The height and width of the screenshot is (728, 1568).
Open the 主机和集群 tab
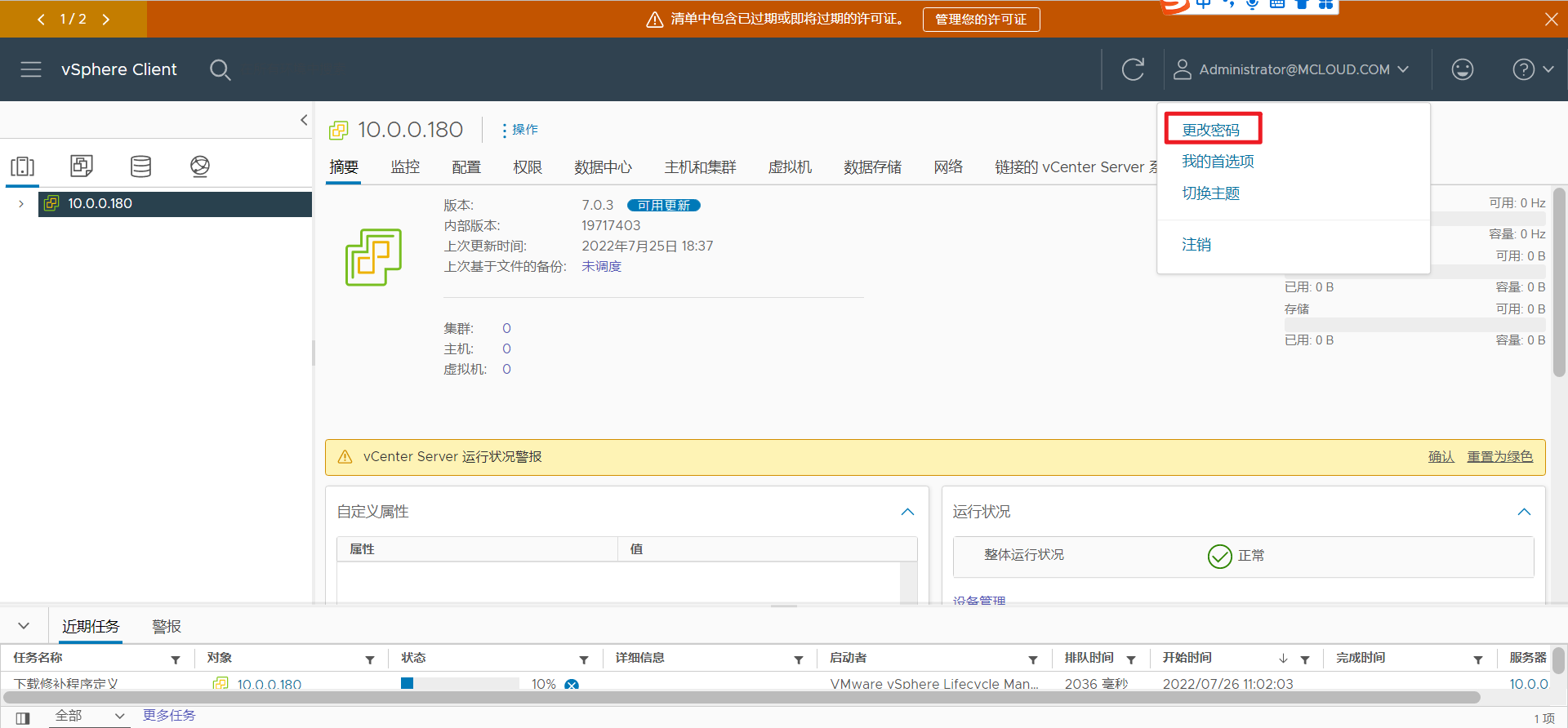click(x=700, y=167)
